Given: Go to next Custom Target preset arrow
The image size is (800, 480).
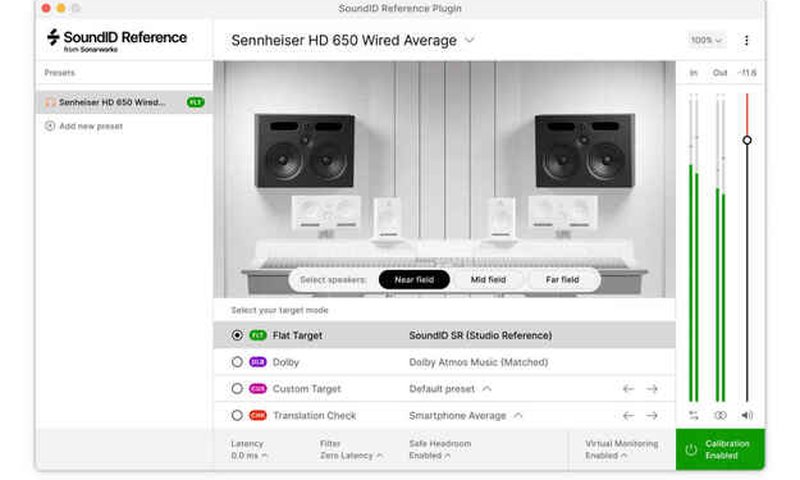Looking at the screenshot, I should tap(652, 389).
